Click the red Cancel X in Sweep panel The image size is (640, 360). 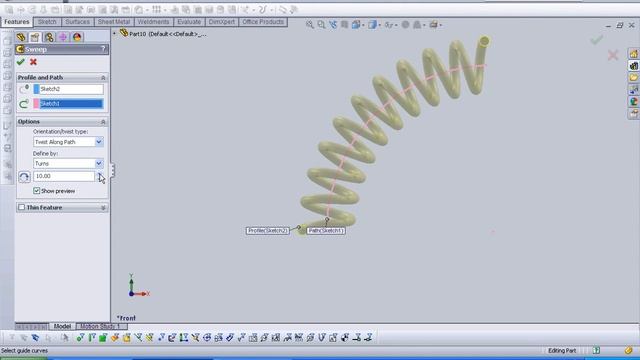[33, 62]
